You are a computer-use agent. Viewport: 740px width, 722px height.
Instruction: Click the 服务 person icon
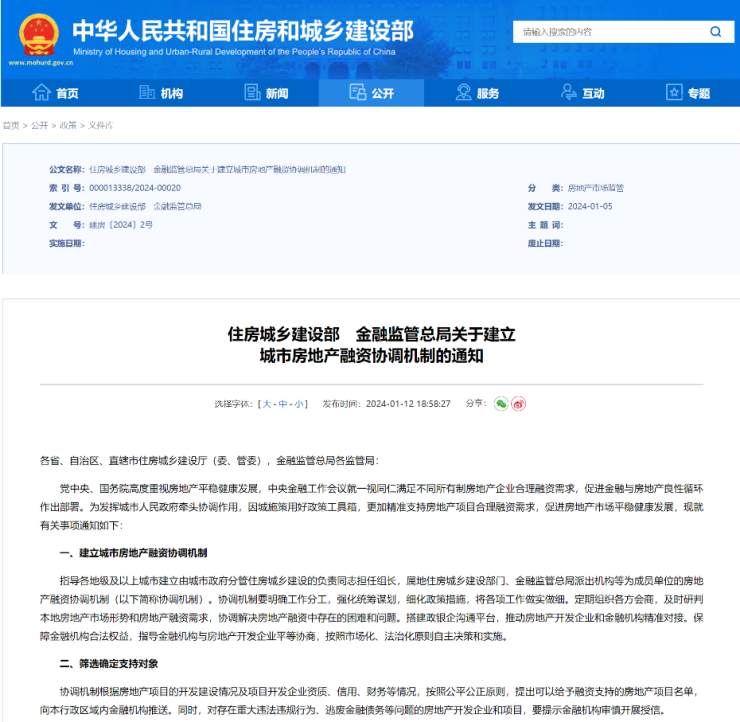(x=463, y=92)
